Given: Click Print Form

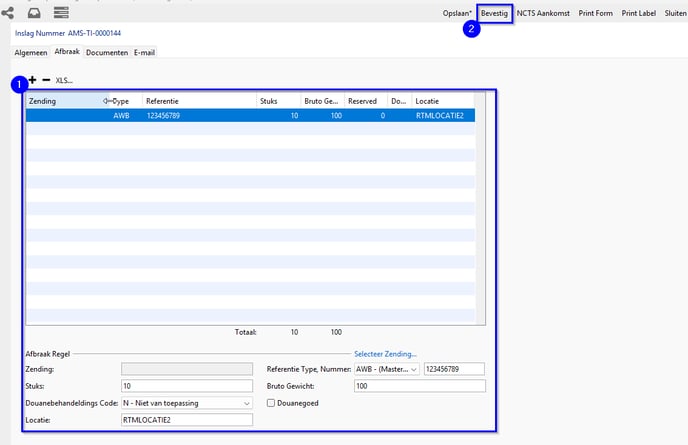Looking at the screenshot, I should [x=595, y=13].
